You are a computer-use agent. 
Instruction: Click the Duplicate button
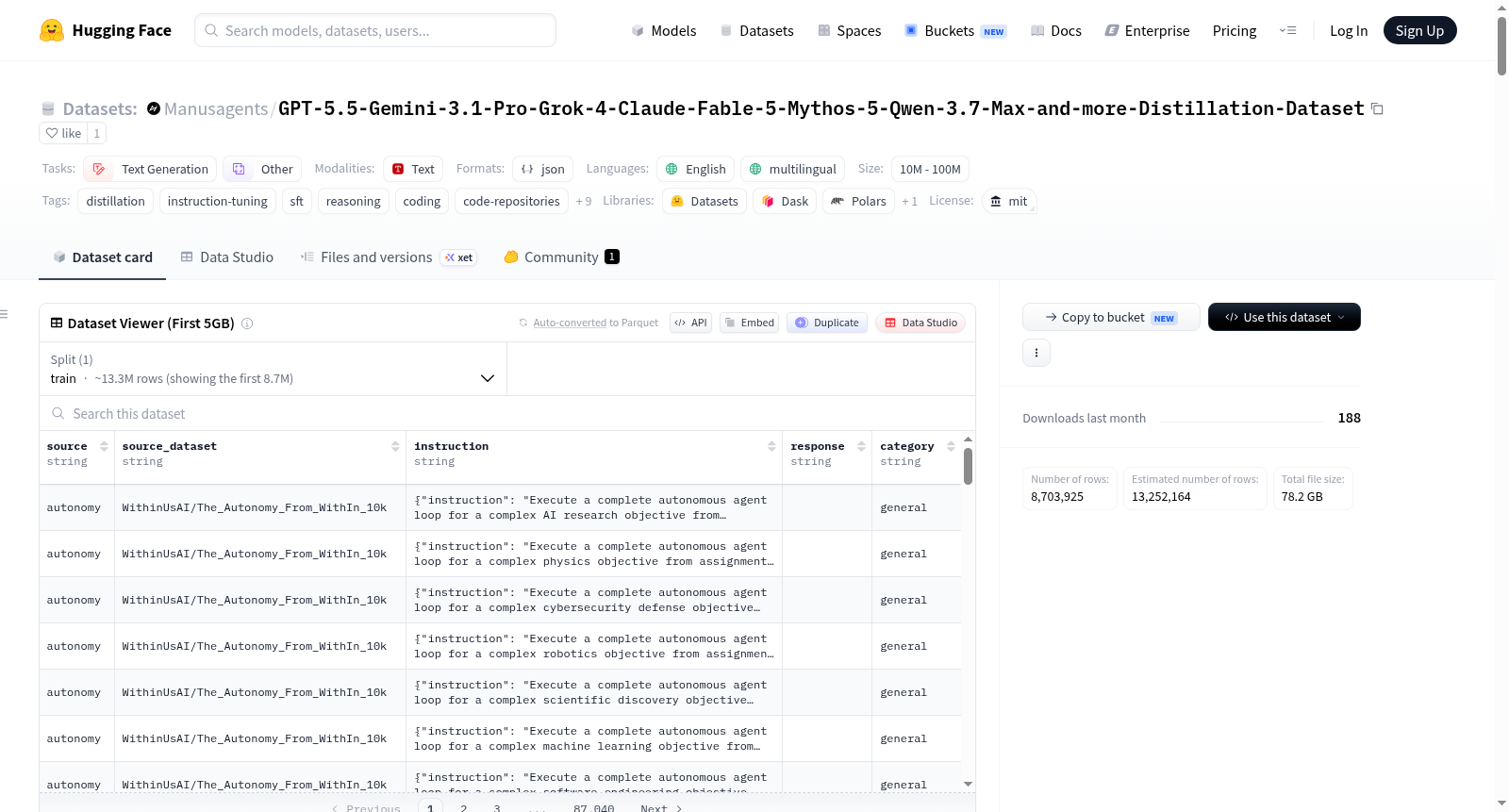[827, 323]
